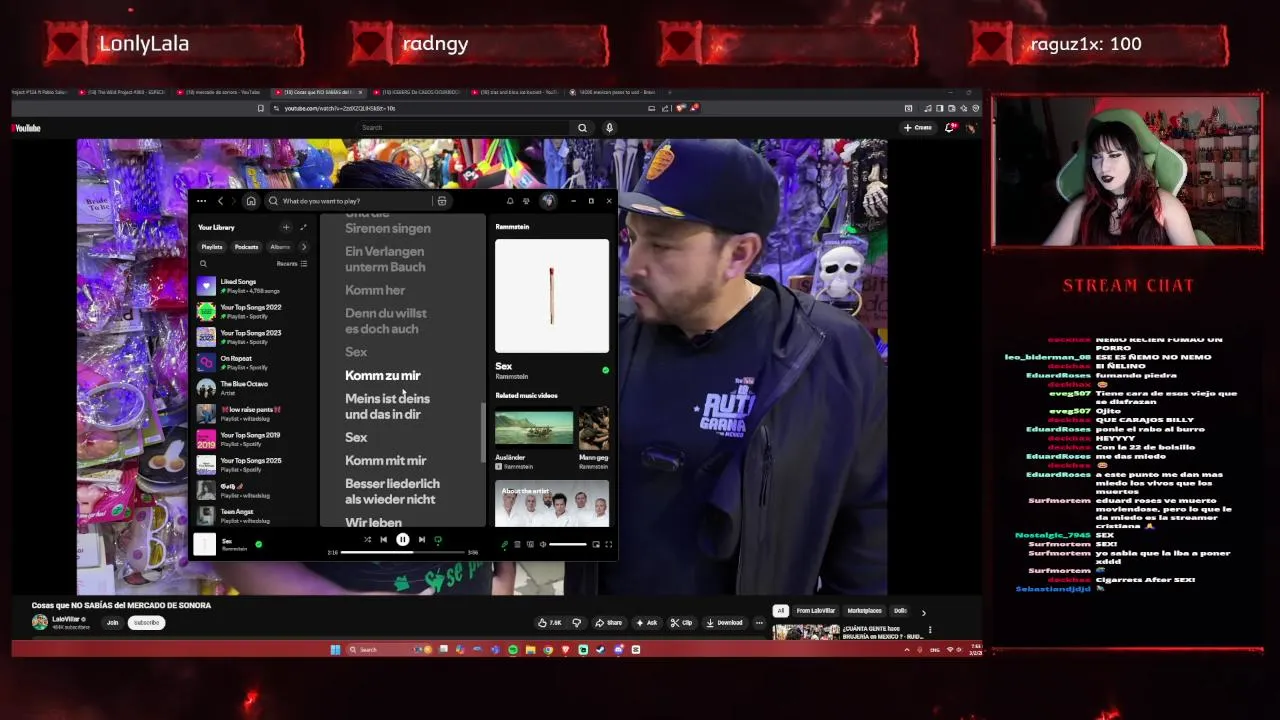The height and width of the screenshot is (720, 1280).
Task: Show more library filter chips
Action: tap(304, 247)
